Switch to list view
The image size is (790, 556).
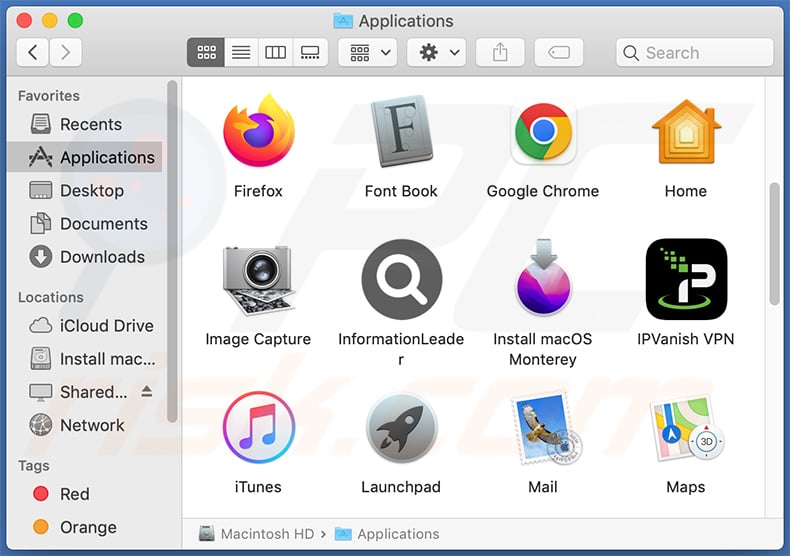pos(241,52)
